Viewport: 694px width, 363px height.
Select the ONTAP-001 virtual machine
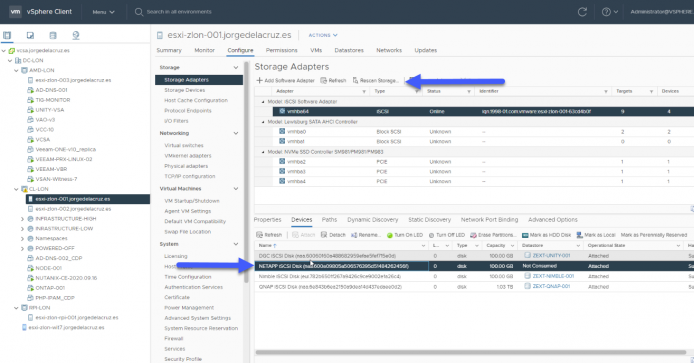click(x=50, y=288)
